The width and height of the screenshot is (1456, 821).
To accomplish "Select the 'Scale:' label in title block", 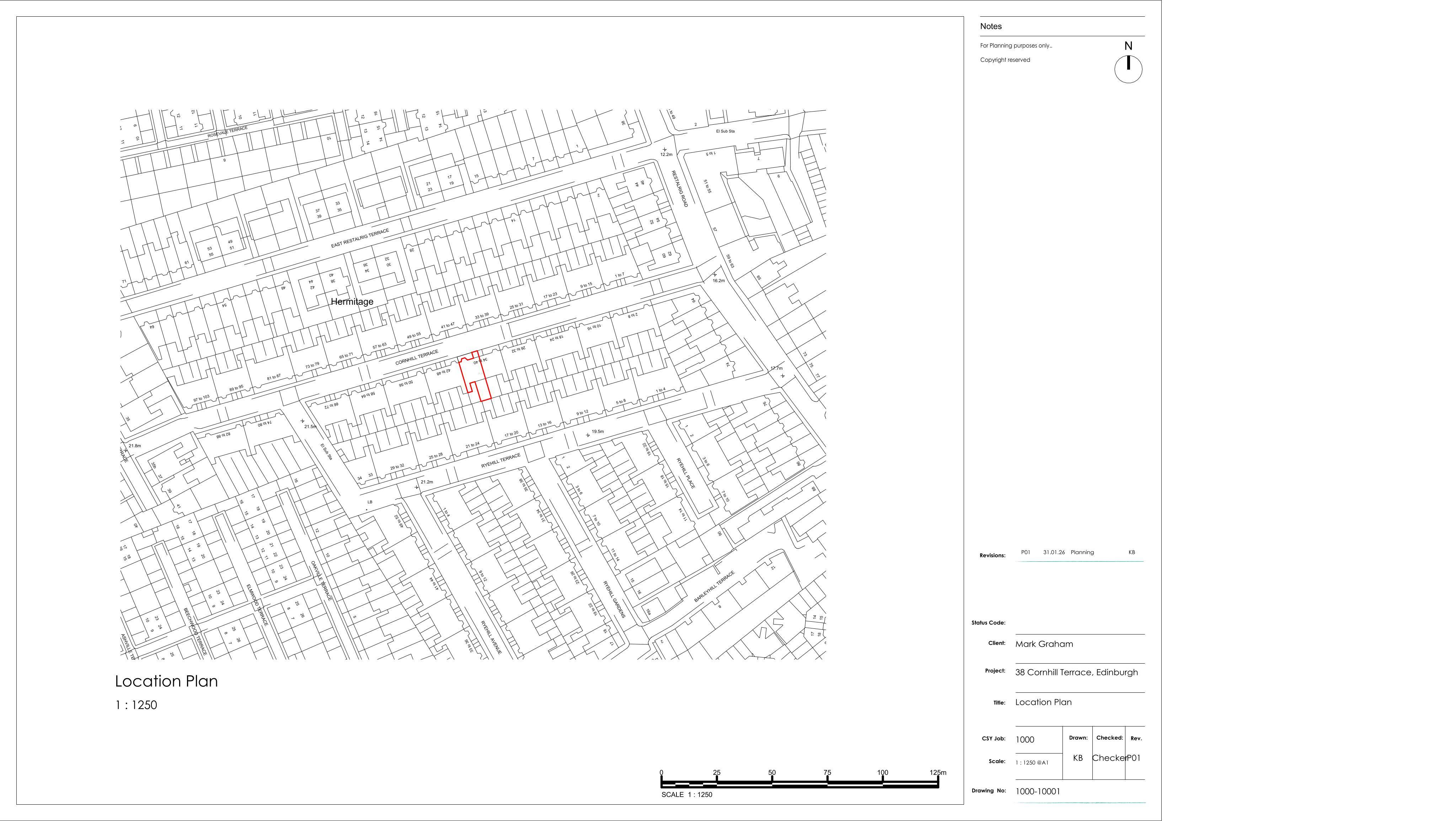I will click(997, 761).
